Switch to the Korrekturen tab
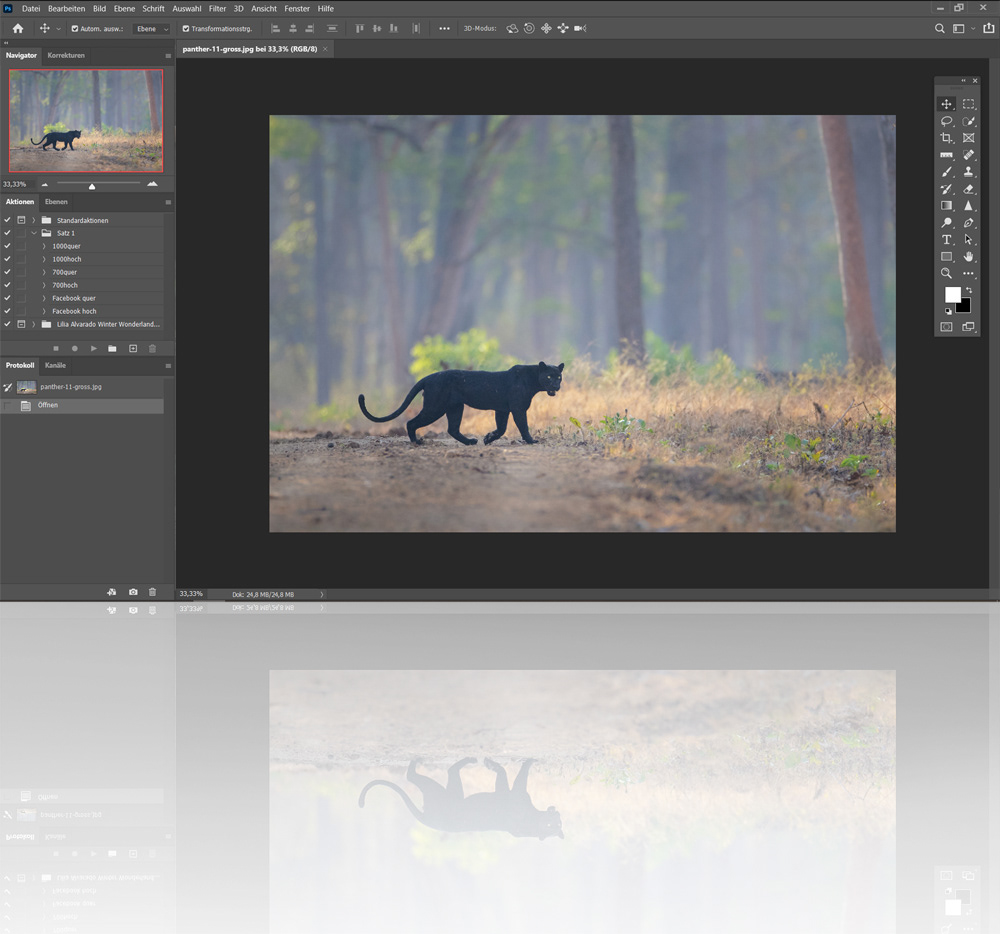This screenshot has height=934, width=1000. 66,55
